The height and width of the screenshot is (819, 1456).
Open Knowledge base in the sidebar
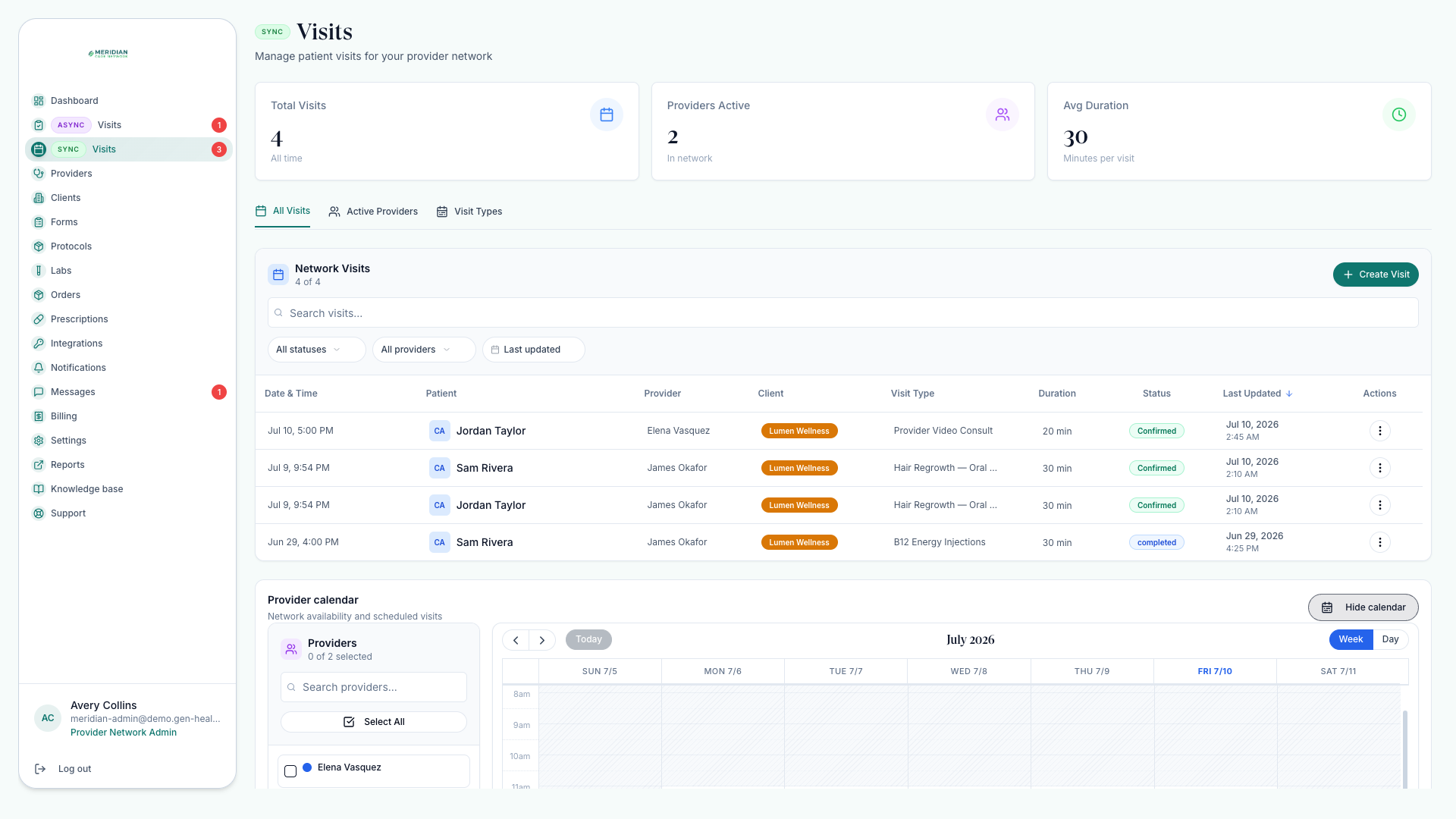point(128,489)
